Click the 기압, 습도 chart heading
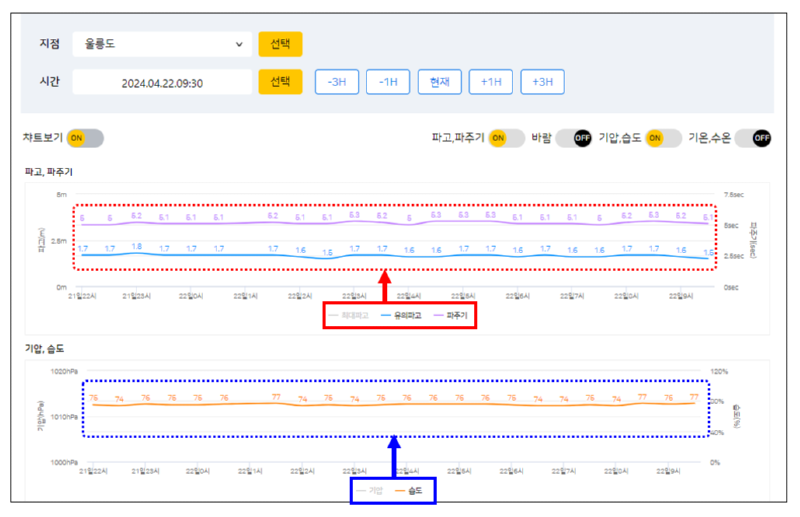This screenshot has width=800, height=517. tap(44, 349)
